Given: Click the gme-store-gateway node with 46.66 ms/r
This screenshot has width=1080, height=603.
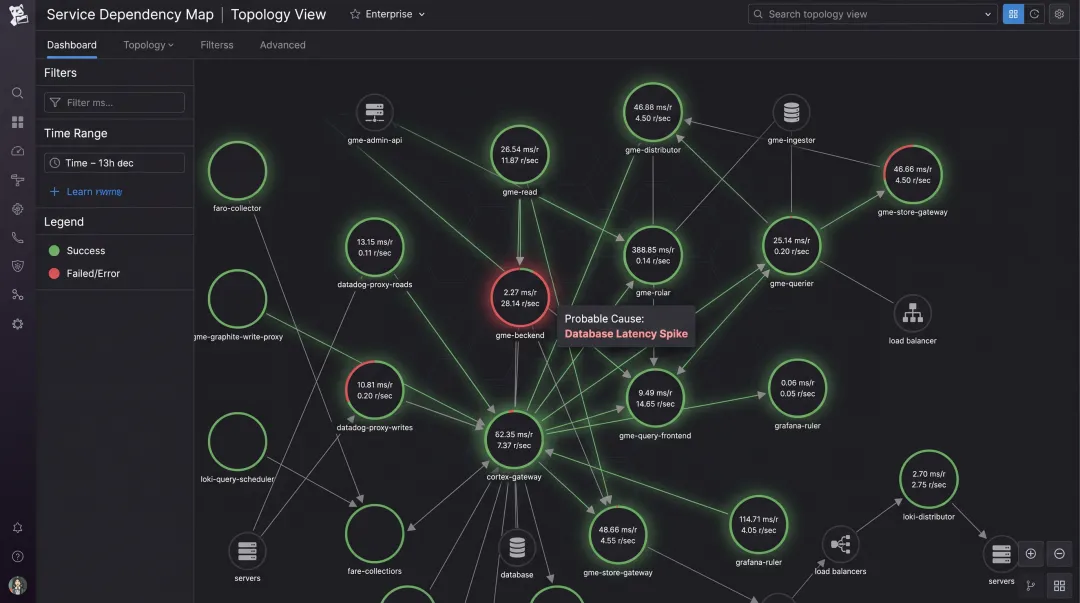Looking at the screenshot, I should (913, 174).
